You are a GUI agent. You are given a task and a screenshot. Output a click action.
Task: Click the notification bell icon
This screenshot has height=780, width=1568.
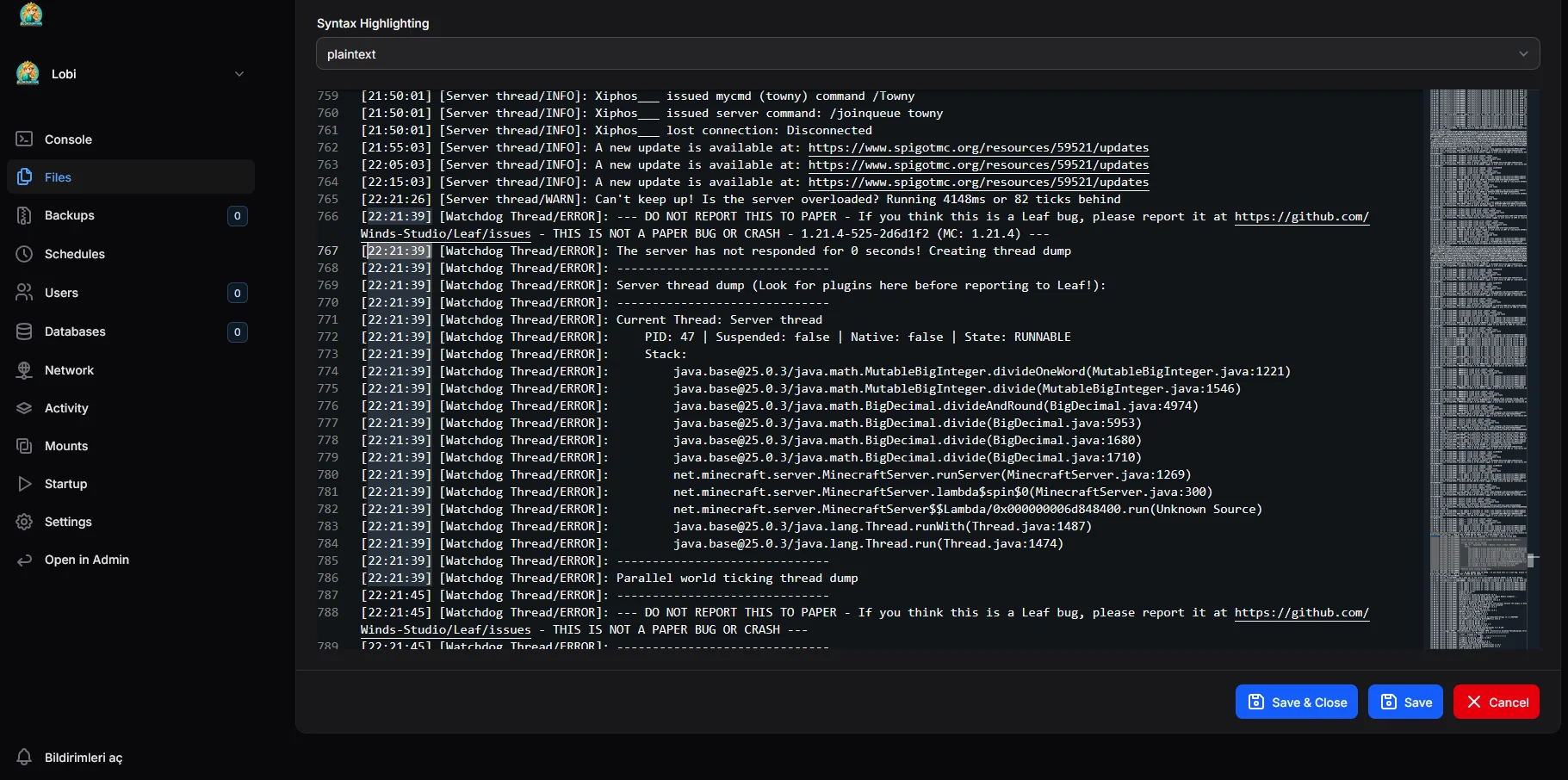[24, 757]
